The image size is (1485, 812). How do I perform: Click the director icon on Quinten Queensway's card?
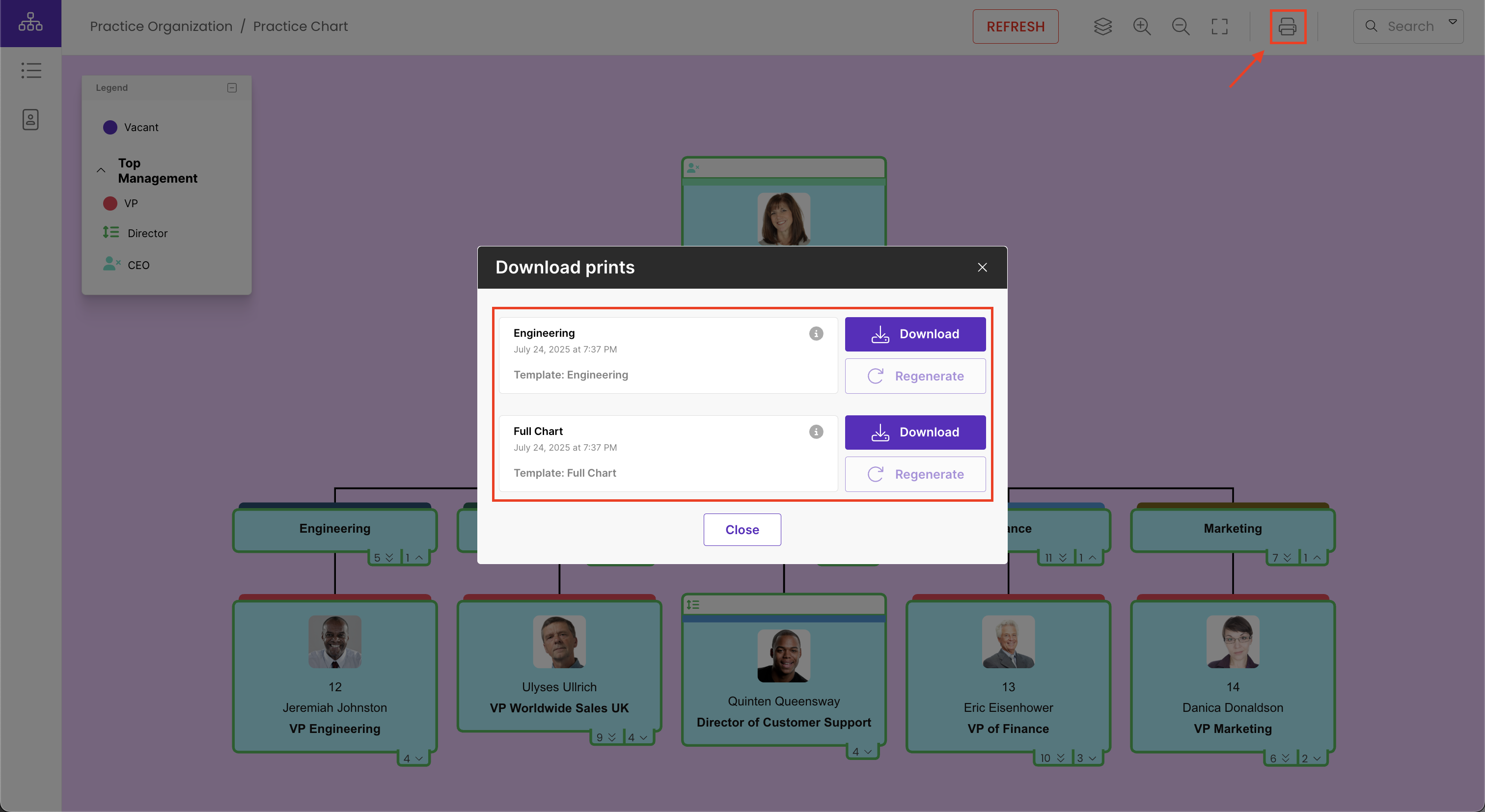693,604
